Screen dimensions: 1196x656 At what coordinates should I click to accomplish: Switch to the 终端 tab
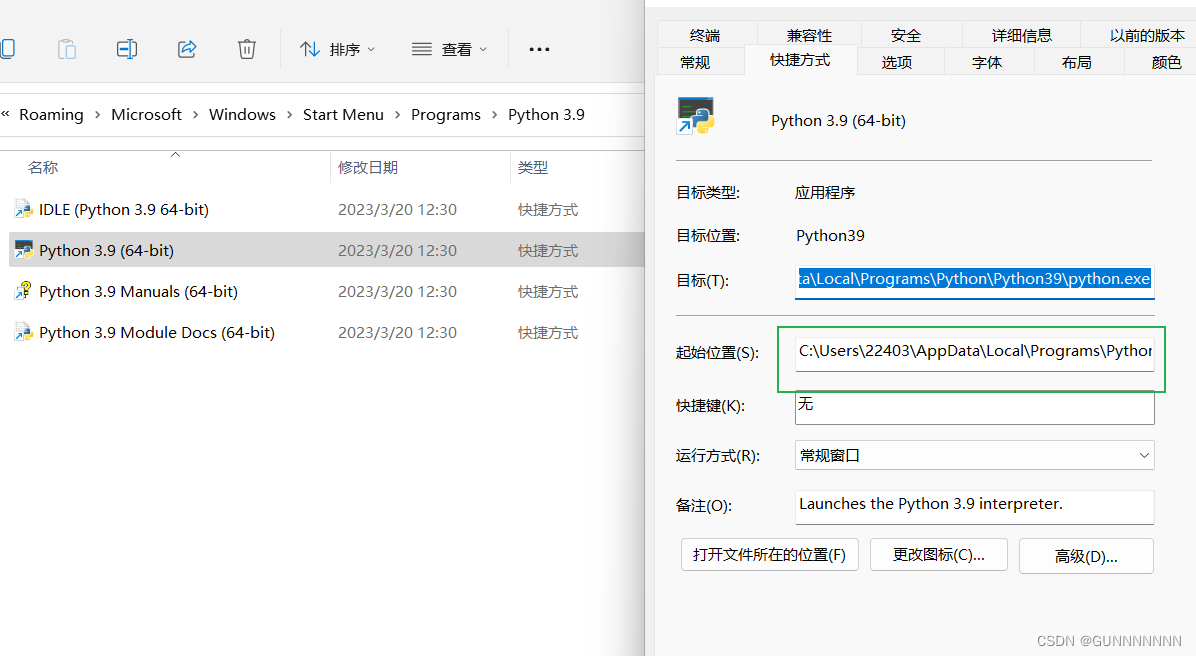tap(706, 35)
